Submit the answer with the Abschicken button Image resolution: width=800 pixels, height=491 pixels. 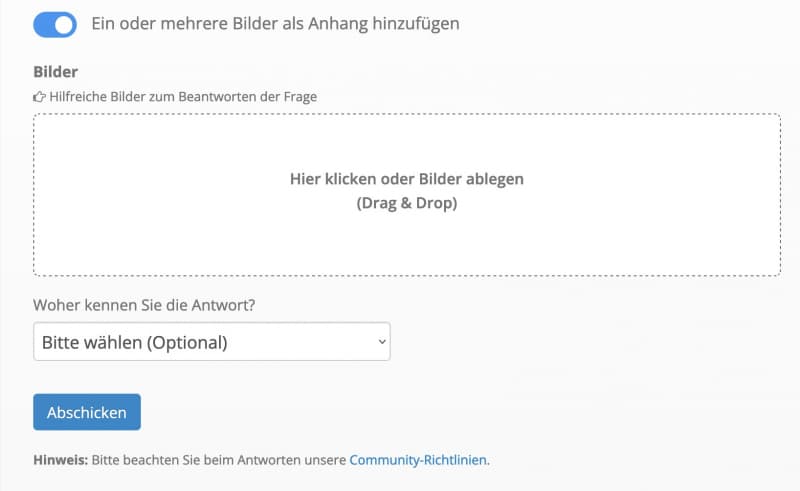[x=87, y=412]
